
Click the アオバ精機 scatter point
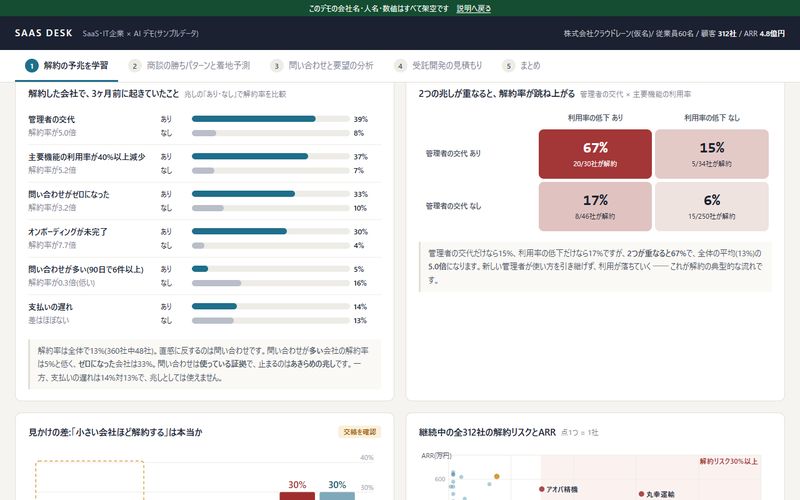542,489
